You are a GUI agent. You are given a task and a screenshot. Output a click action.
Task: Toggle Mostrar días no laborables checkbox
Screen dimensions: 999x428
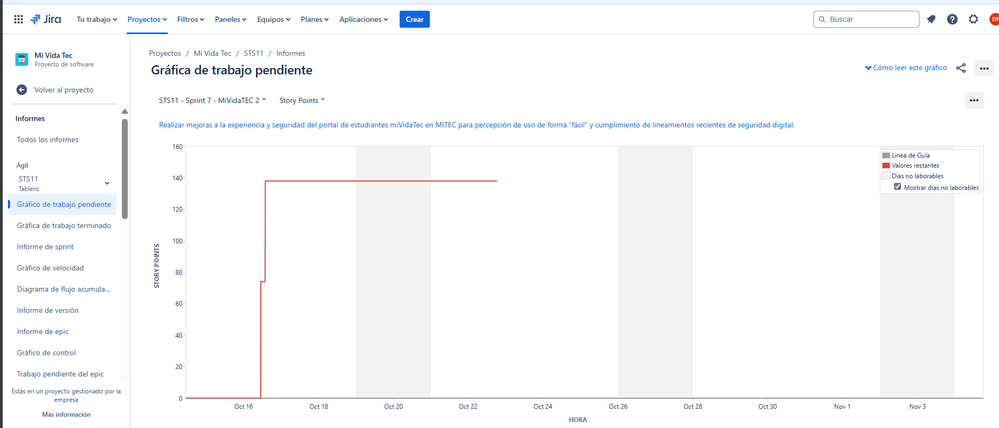click(x=897, y=187)
